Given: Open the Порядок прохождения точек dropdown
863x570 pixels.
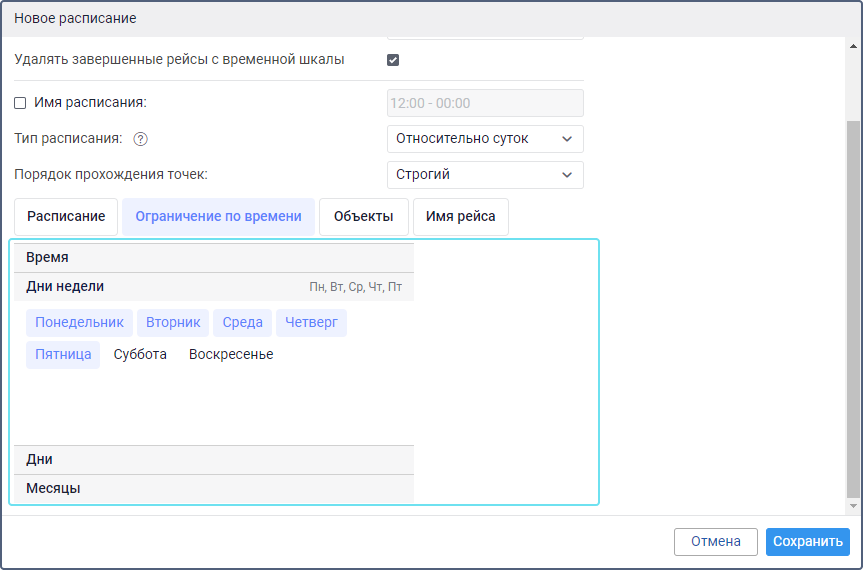Looking at the screenshot, I should tap(485, 174).
